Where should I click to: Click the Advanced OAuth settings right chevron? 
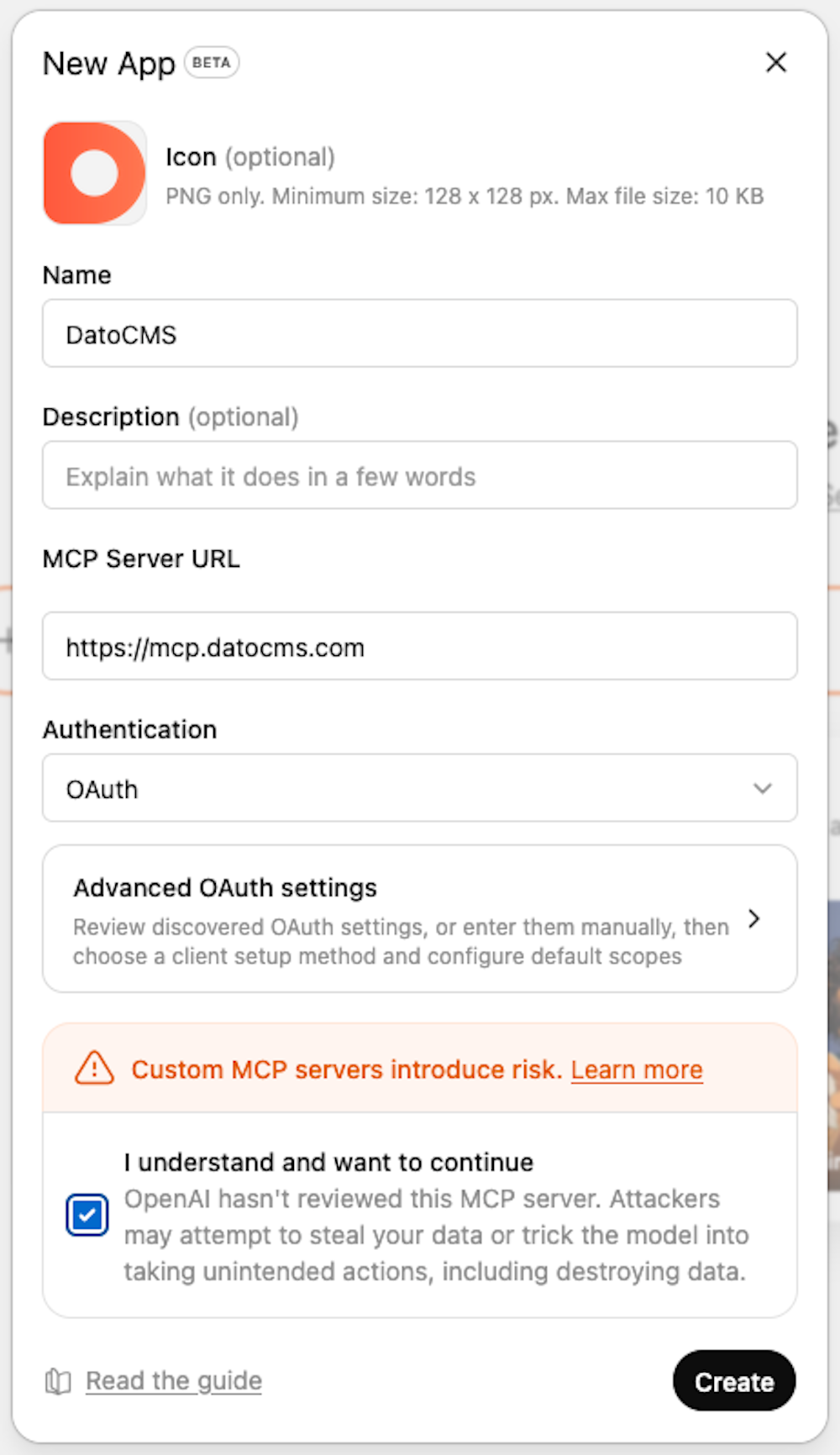pos(754,919)
